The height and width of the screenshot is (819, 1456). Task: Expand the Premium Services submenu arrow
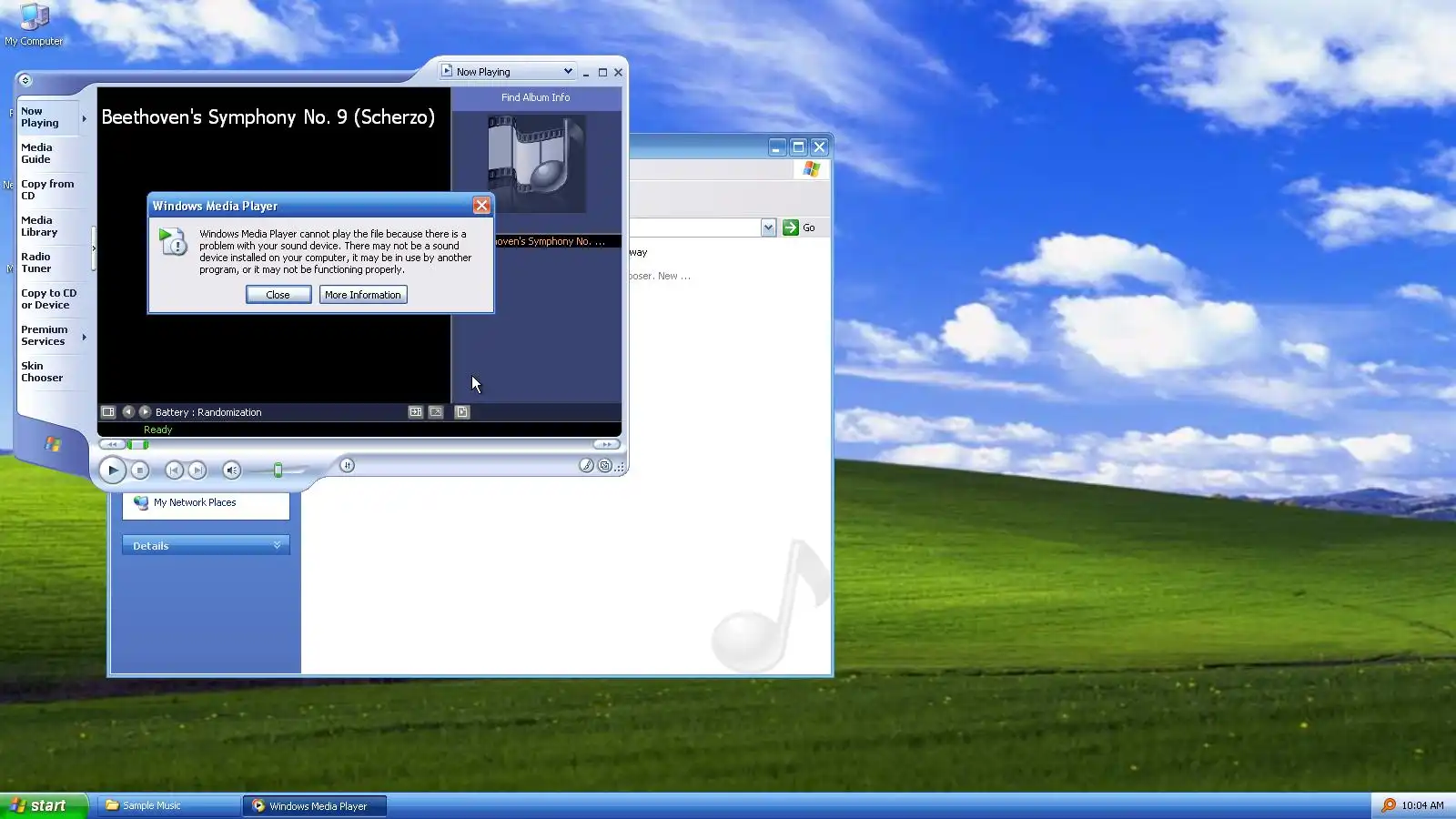click(x=84, y=337)
